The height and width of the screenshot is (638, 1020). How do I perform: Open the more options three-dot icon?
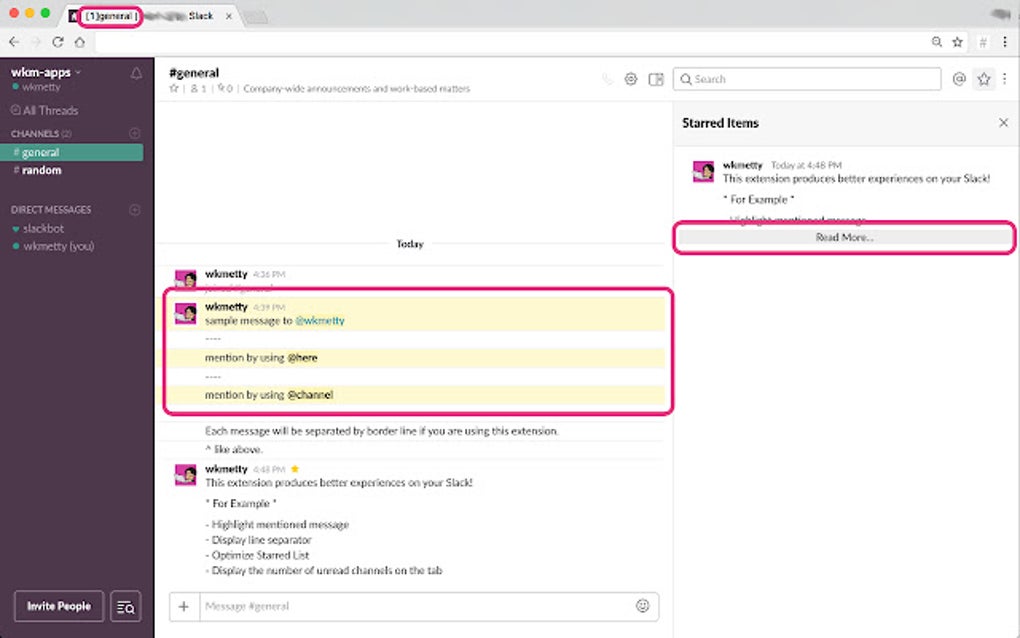1002,79
